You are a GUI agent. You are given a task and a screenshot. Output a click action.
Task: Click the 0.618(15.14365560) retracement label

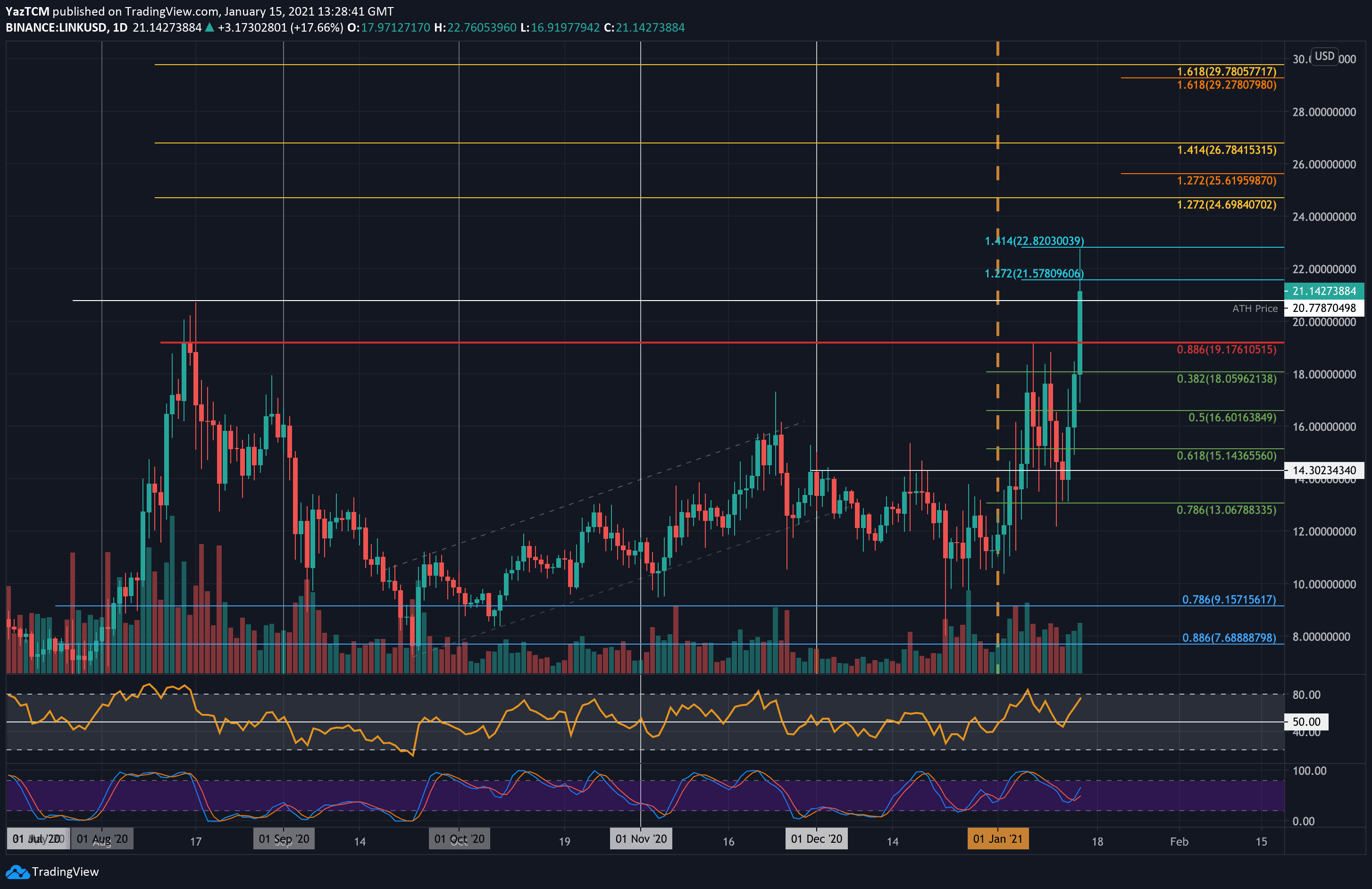coord(1226,456)
